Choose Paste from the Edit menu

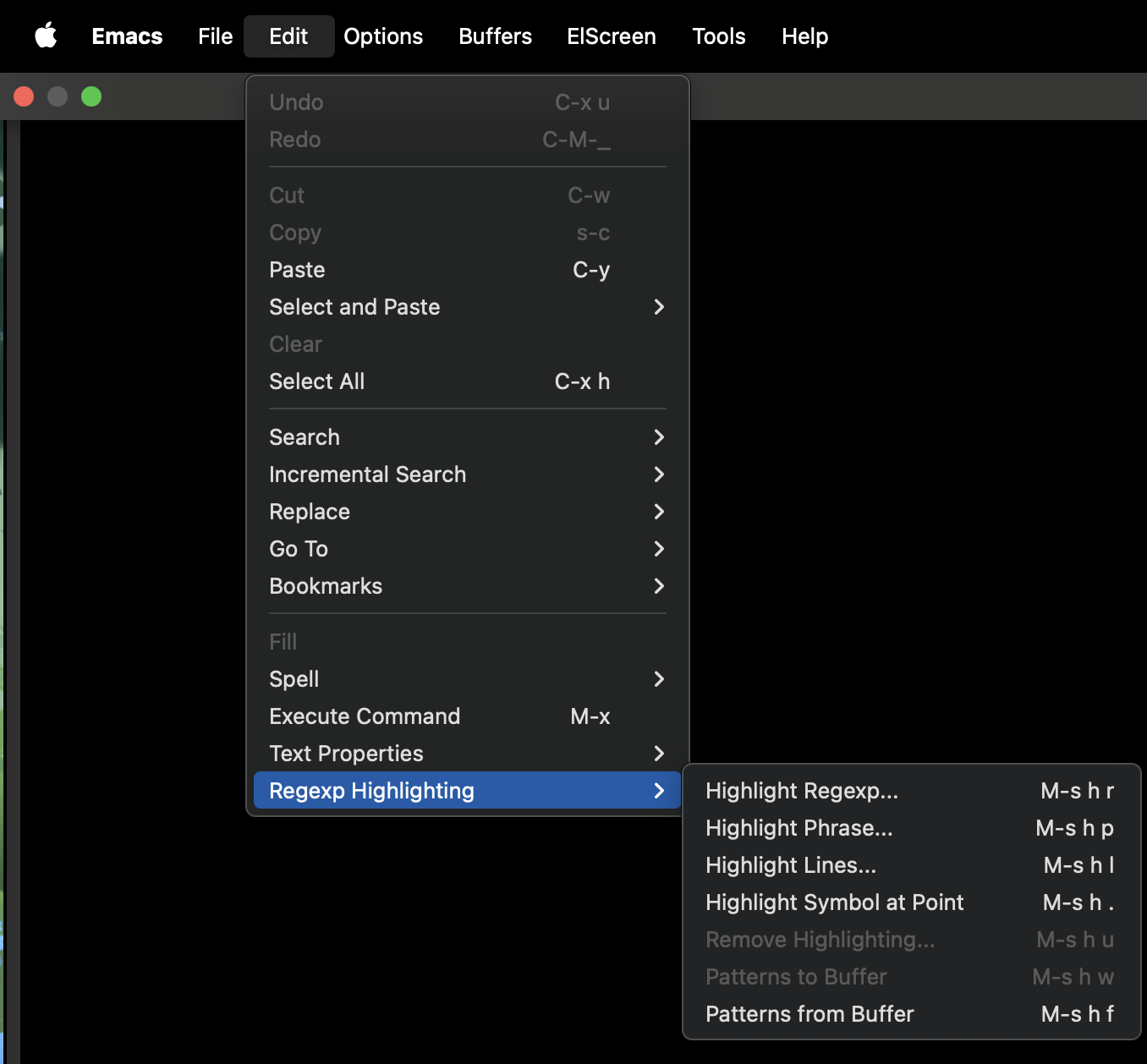[x=468, y=270]
